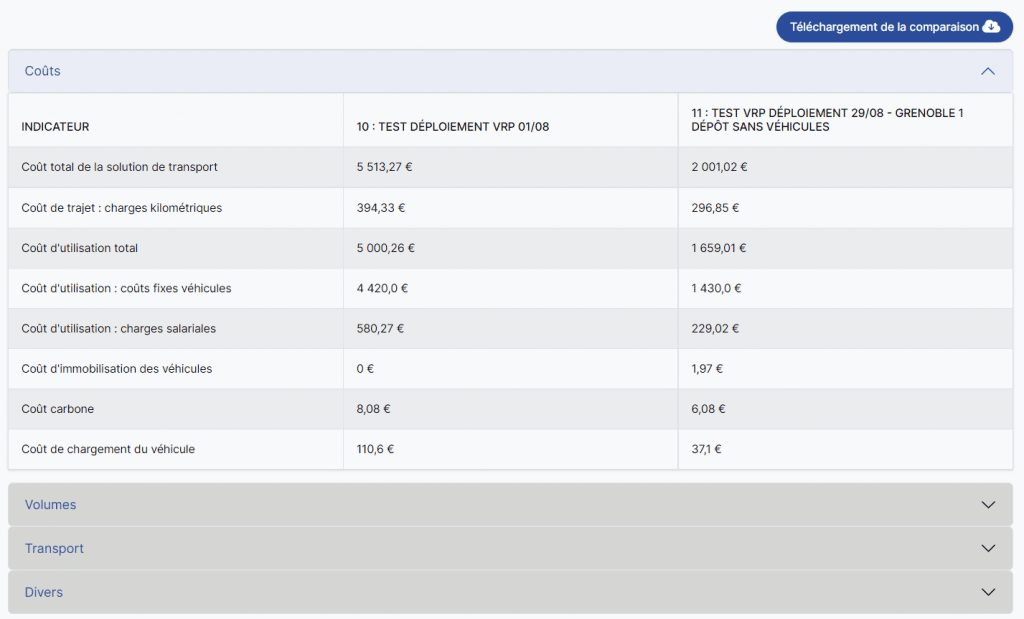Click 'Coût d'utilisation : charges salariales'

tap(118, 328)
